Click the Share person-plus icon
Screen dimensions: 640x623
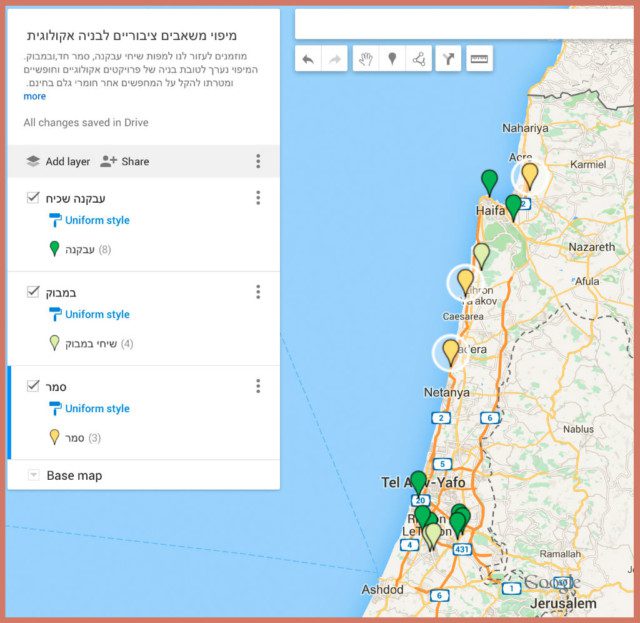click(x=109, y=161)
